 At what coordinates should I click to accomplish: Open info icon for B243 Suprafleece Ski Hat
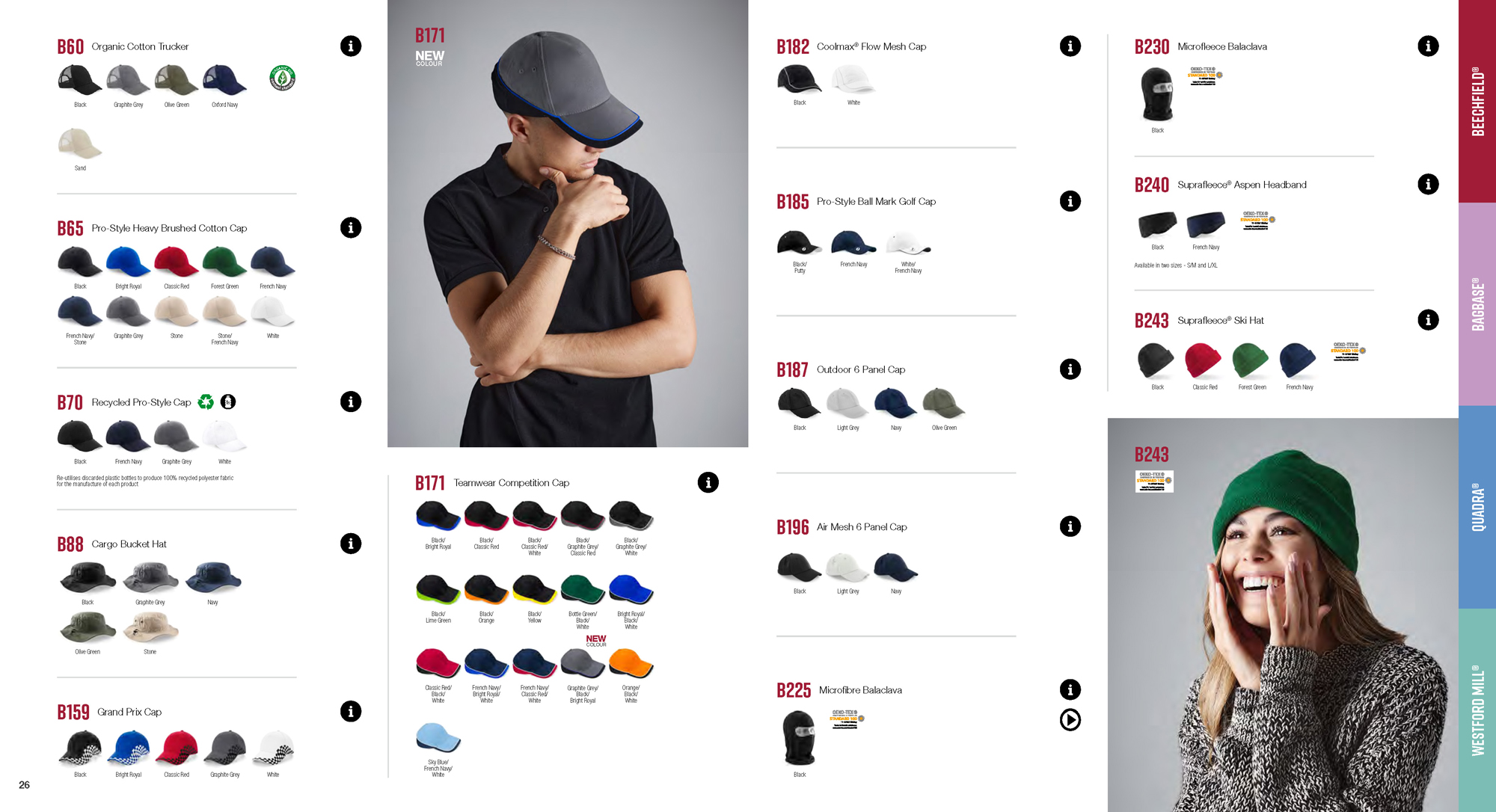pos(1427,320)
